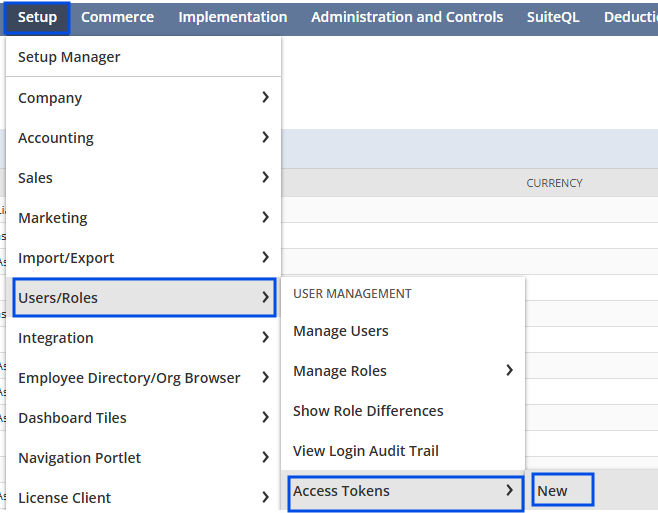Choose Show Role Differences entry
658x513 pixels.
(403, 411)
